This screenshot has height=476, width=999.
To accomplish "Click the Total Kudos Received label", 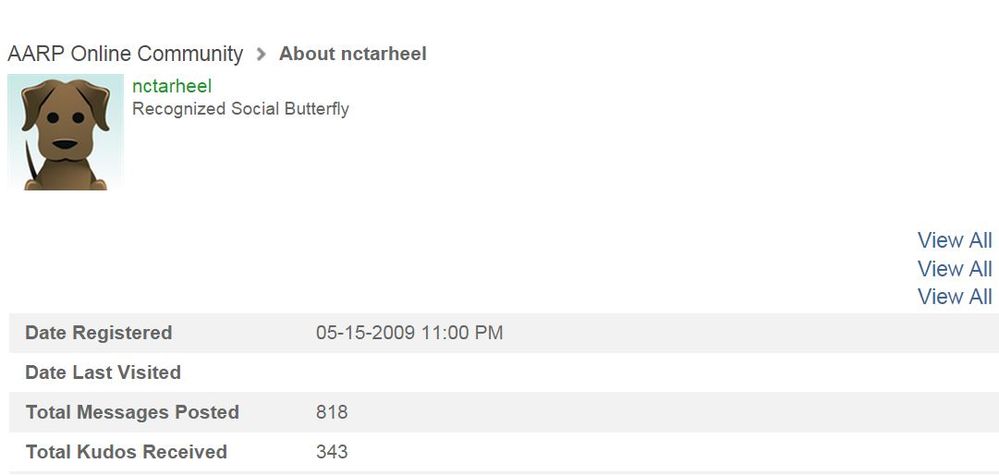I will [126, 452].
